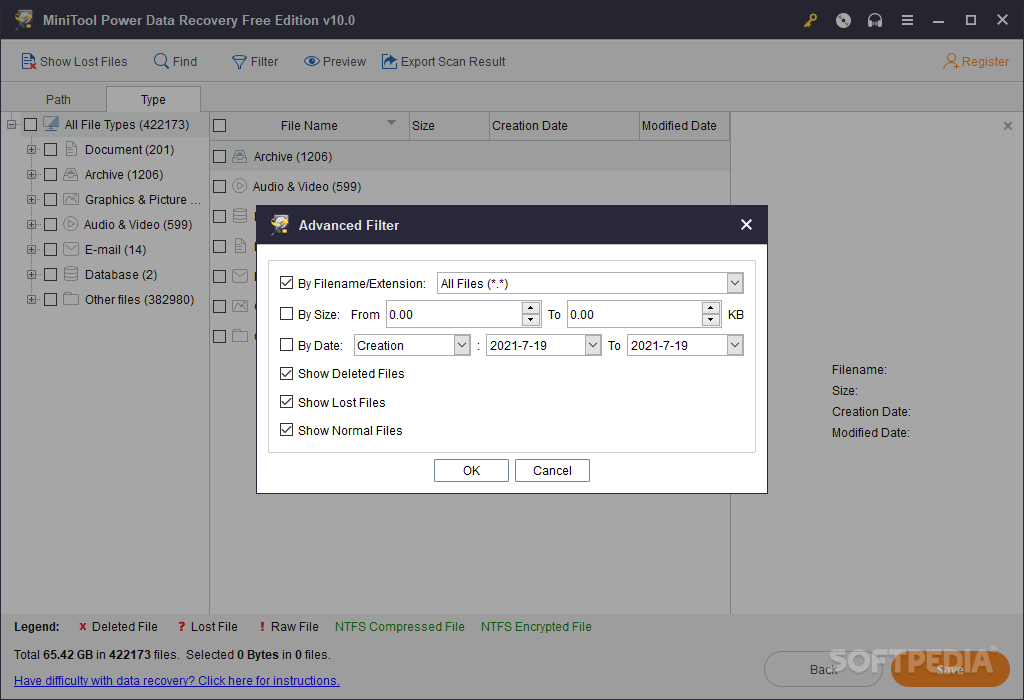The image size is (1024, 700).
Task: Click the Register user icon
Action: (x=950, y=61)
